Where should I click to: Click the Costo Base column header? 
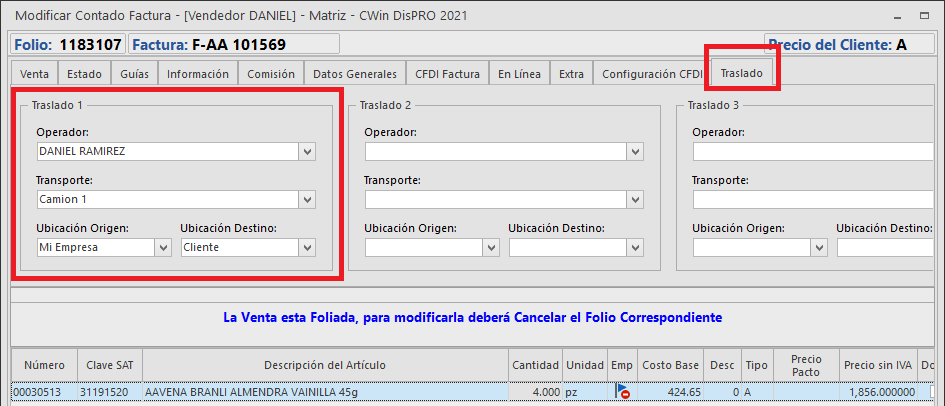[x=670, y=365]
